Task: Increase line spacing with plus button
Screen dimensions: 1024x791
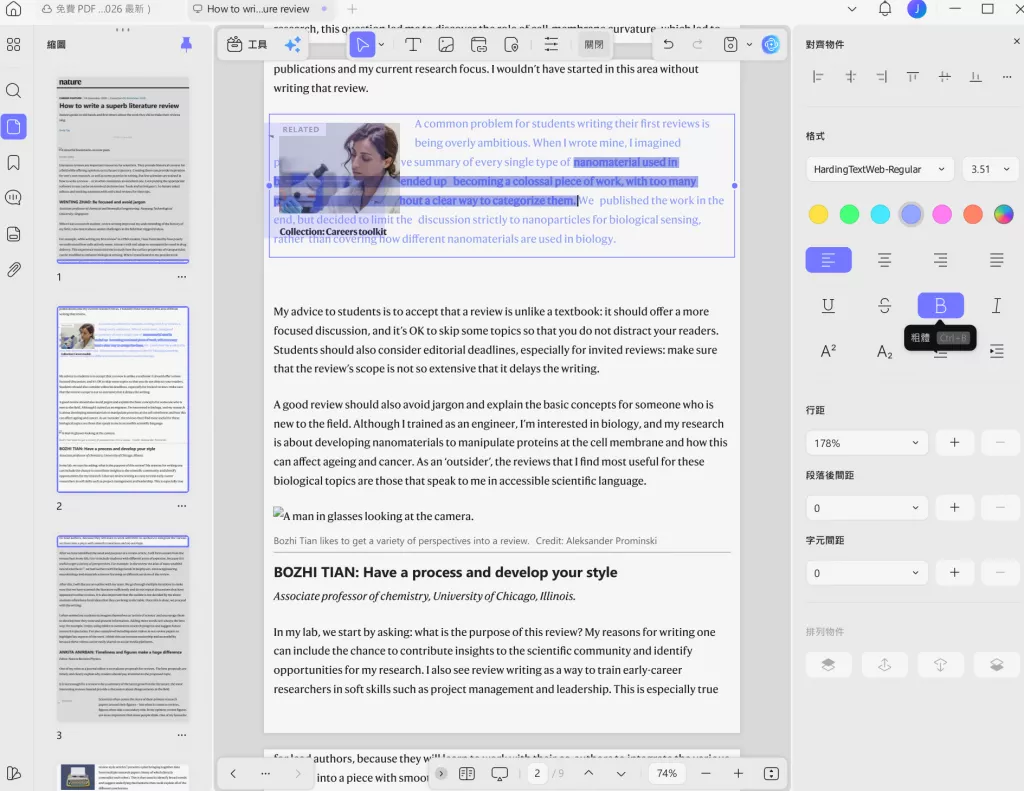Action: pyautogui.click(x=954, y=443)
